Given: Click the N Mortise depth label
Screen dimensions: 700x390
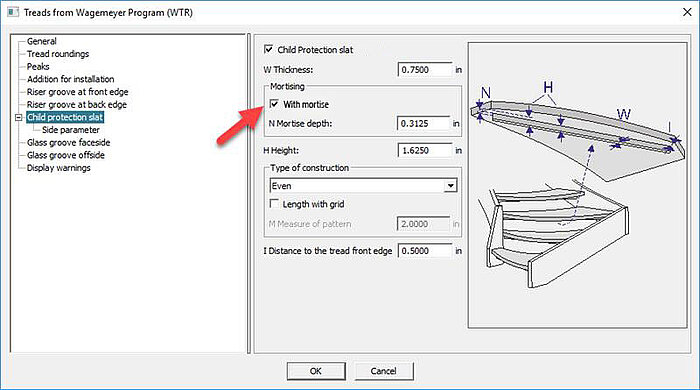Looking at the screenshot, I should coord(300,124).
